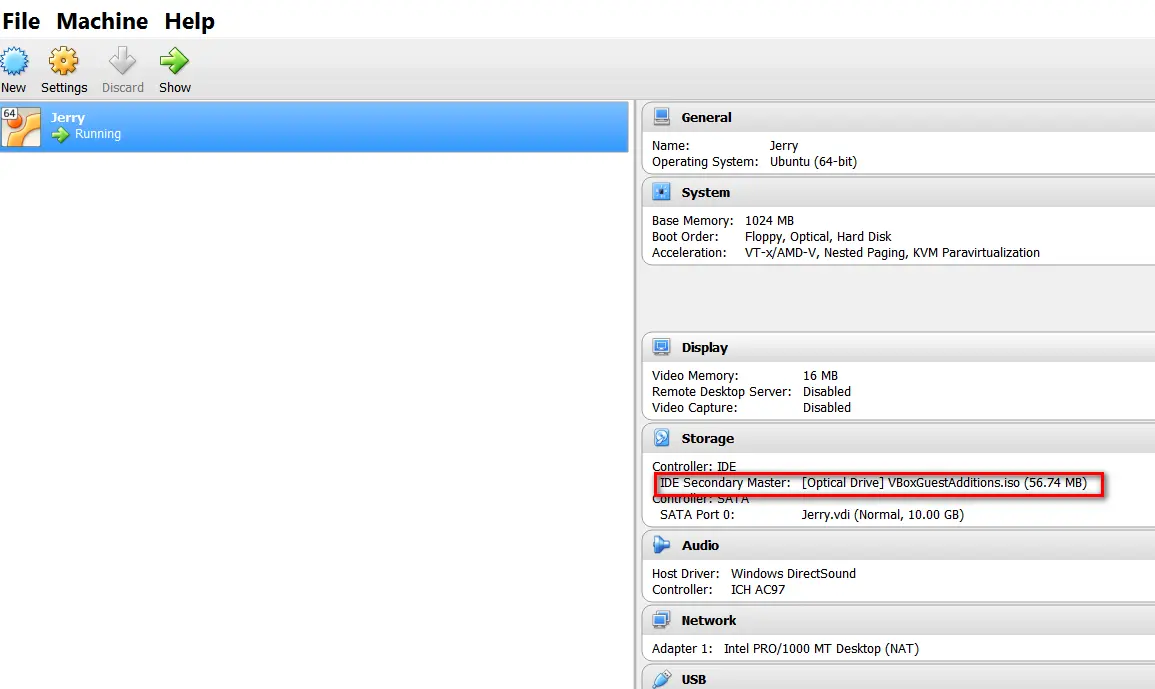Click the Boot Order Floppy, Optical value

tap(818, 237)
